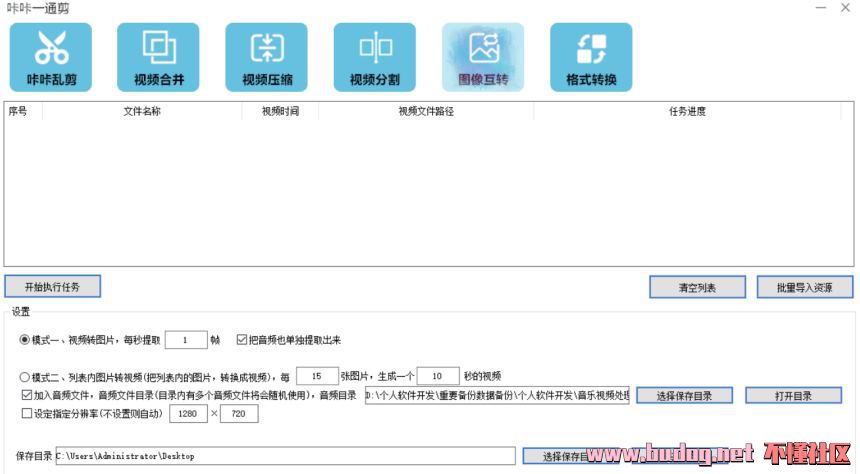860x474 pixels.
Task: Open the 视频压缩 video compression tool
Action: 266,57
